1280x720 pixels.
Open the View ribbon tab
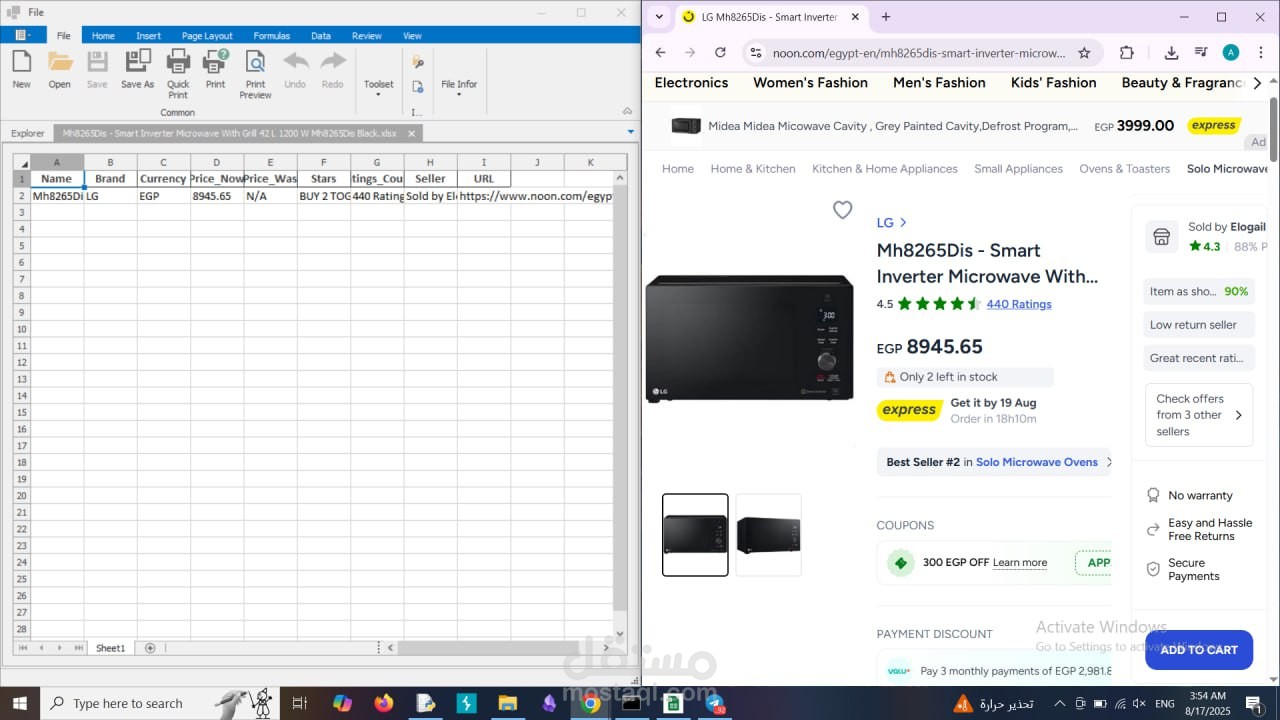(412, 35)
